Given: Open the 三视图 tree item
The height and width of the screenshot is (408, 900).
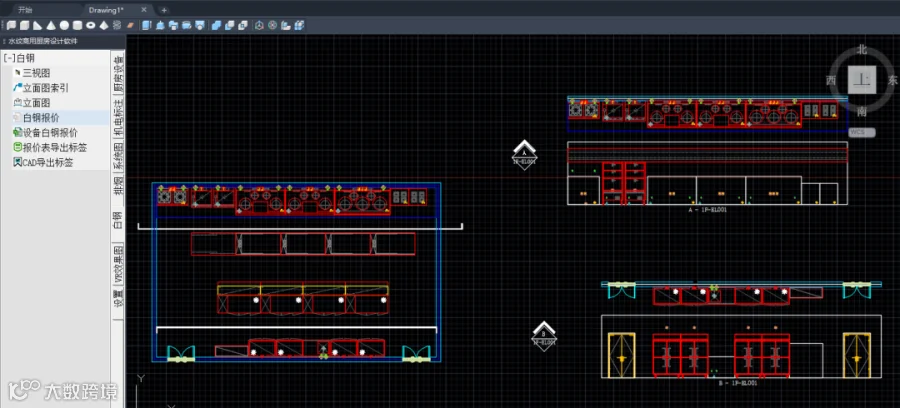Looking at the screenshot, I should click(x=36, y=73).
